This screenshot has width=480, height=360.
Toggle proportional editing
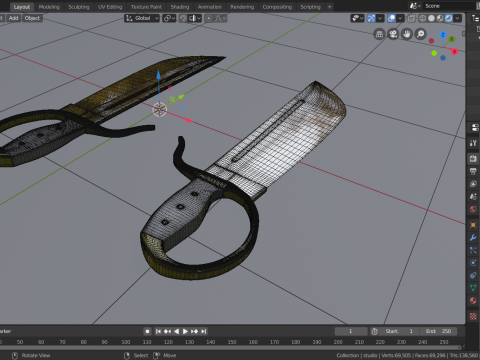point(208,18)
